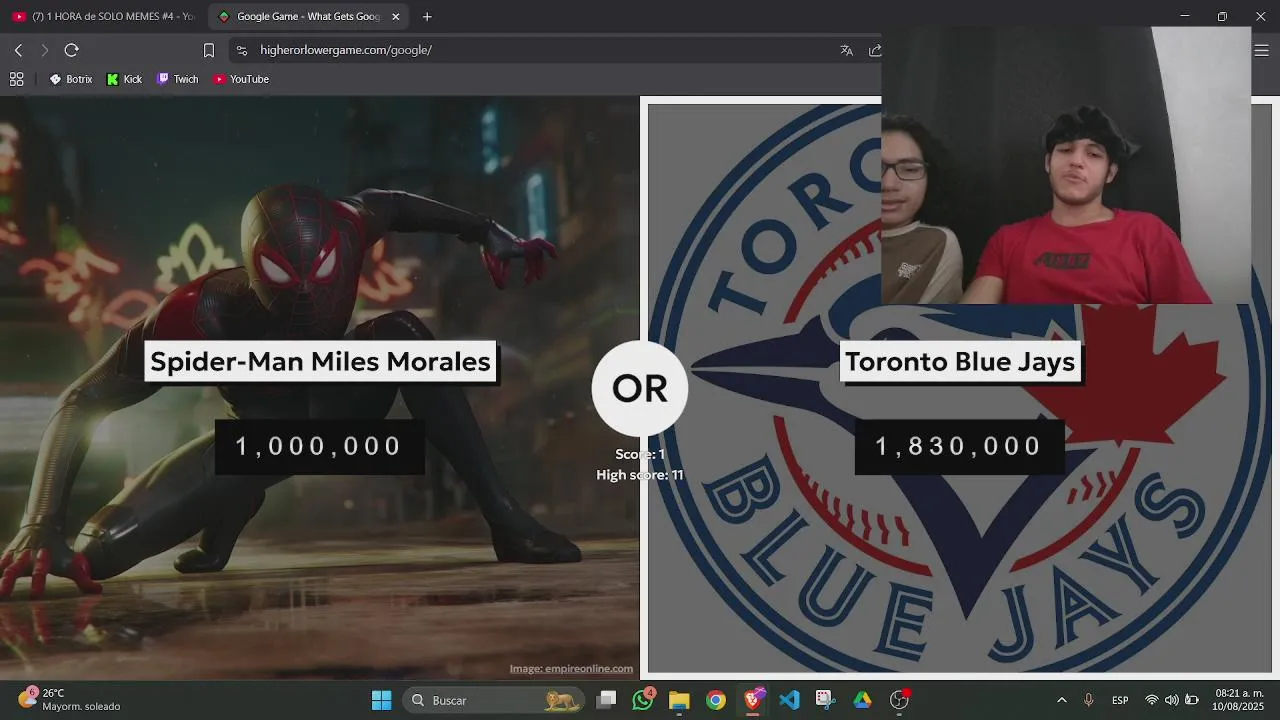Click the share icon in address bar
This screenshot has height=720, width=1280.
click(875, 50)
